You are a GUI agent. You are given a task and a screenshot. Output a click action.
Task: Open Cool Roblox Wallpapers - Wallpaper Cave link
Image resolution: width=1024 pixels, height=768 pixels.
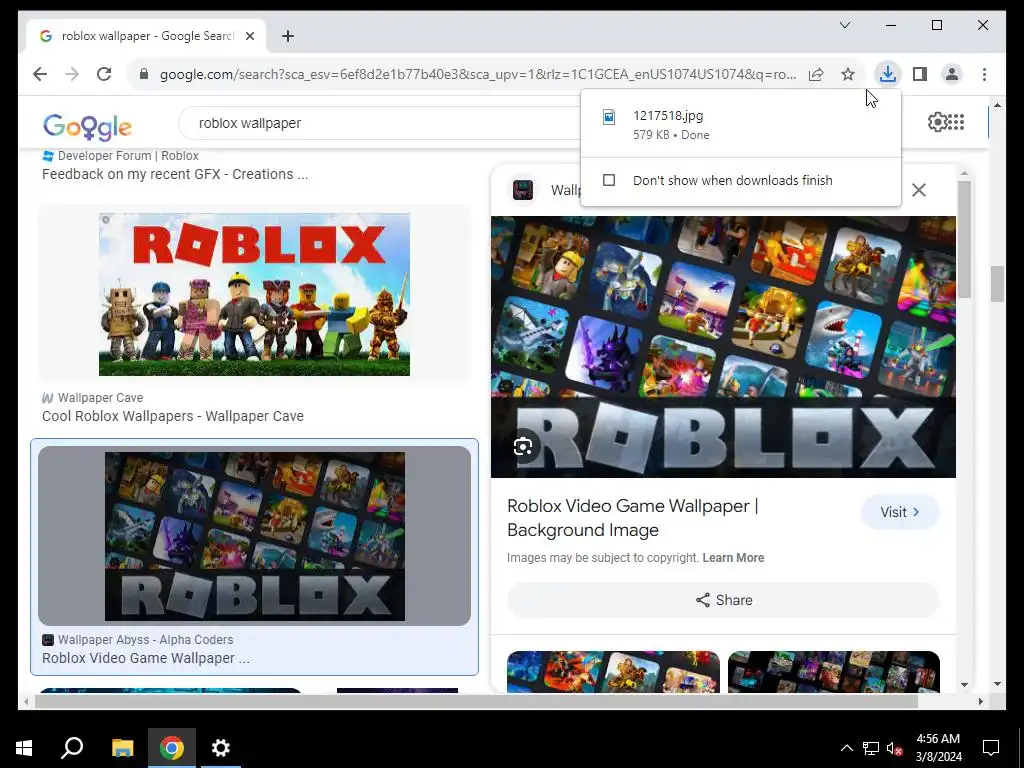pyautogui.click(x=172, y=416)
